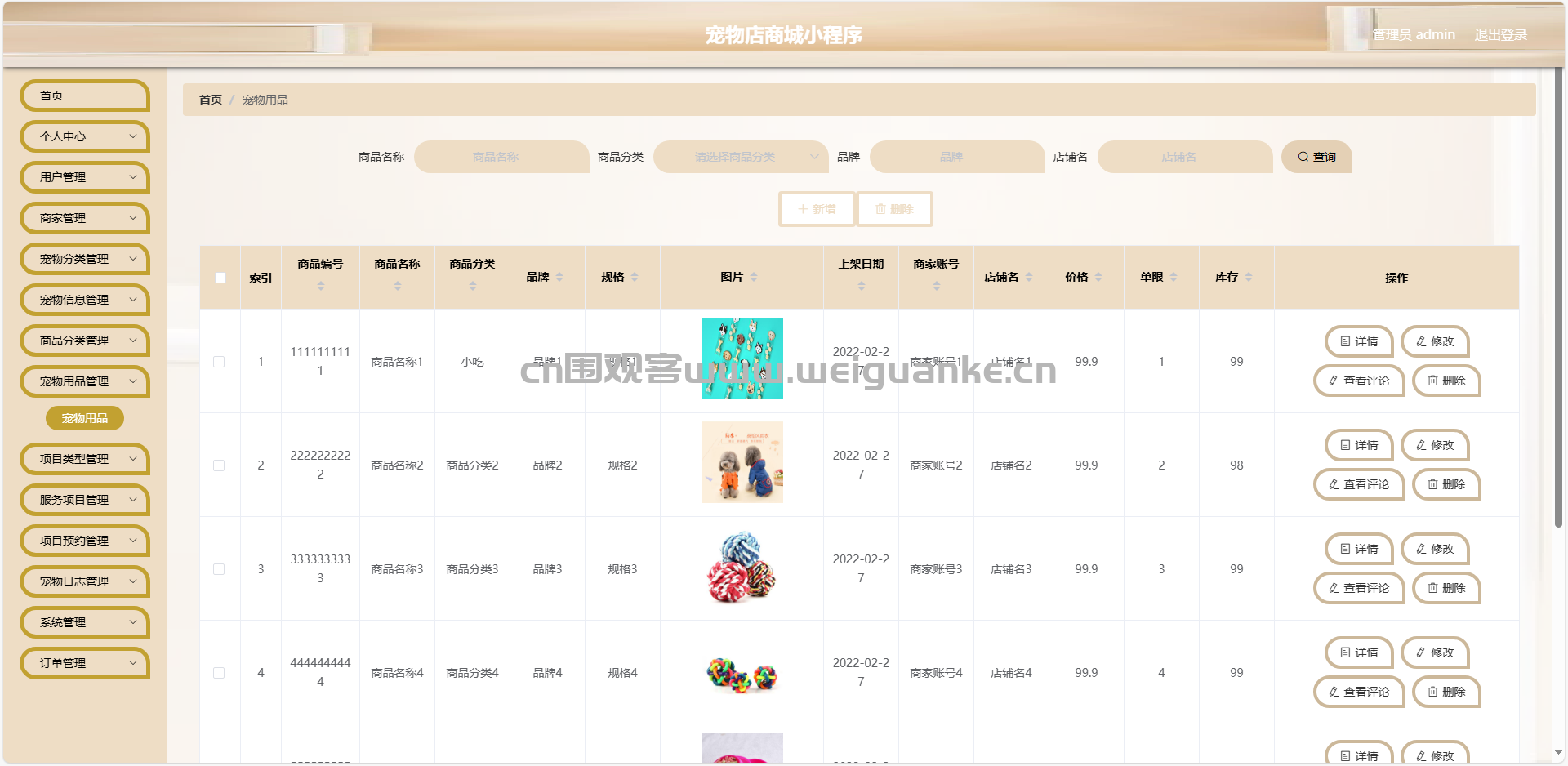View comments for 商品名称3 row

[1359, 588]
